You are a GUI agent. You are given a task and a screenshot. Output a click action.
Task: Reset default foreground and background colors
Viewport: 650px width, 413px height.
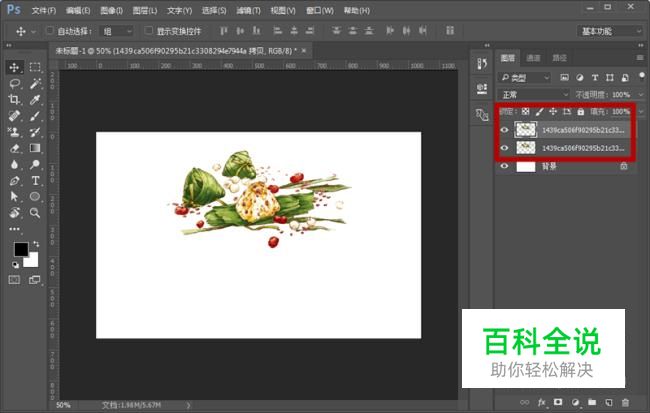(15, 265)
